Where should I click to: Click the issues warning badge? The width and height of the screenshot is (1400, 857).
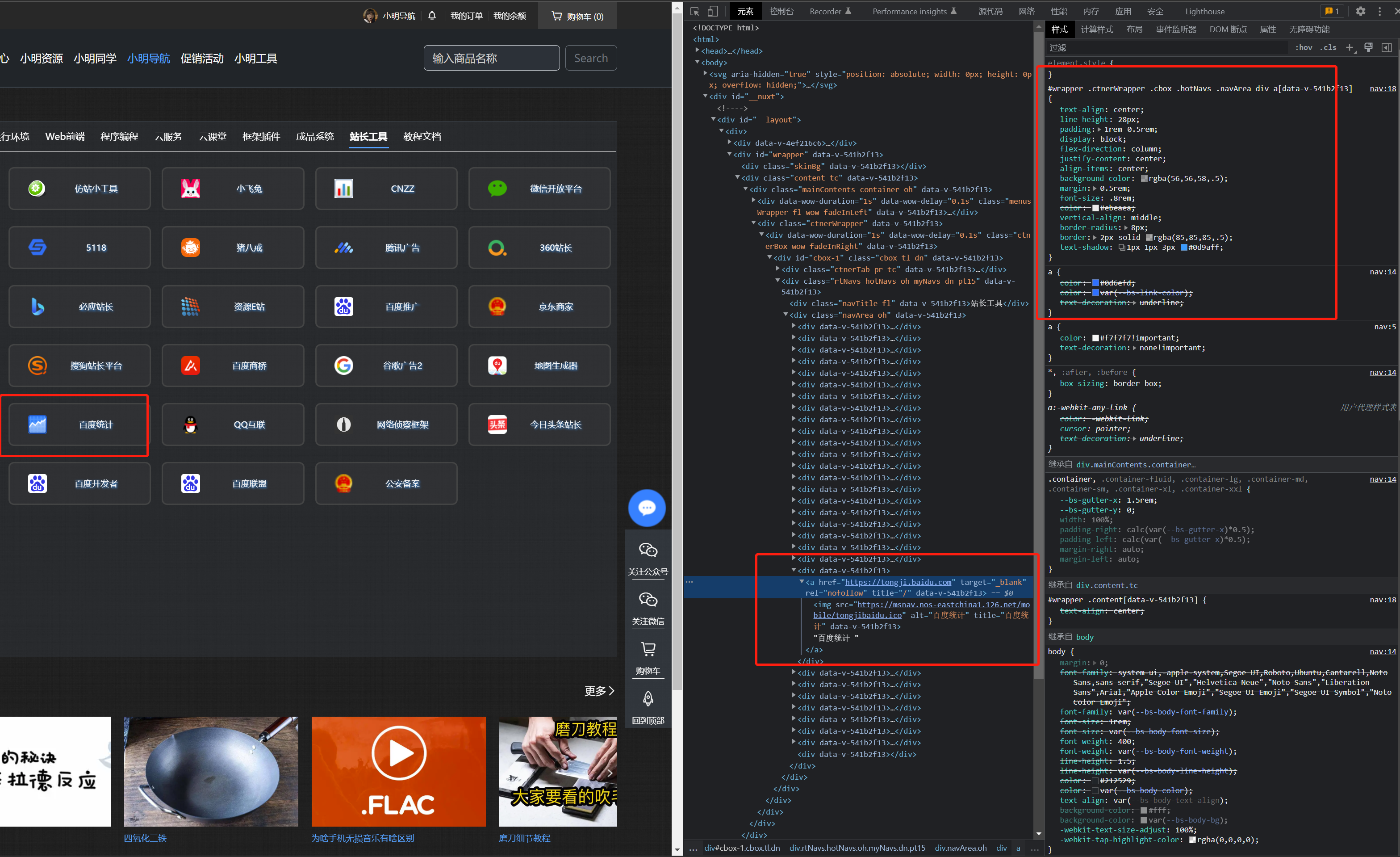1332,11
